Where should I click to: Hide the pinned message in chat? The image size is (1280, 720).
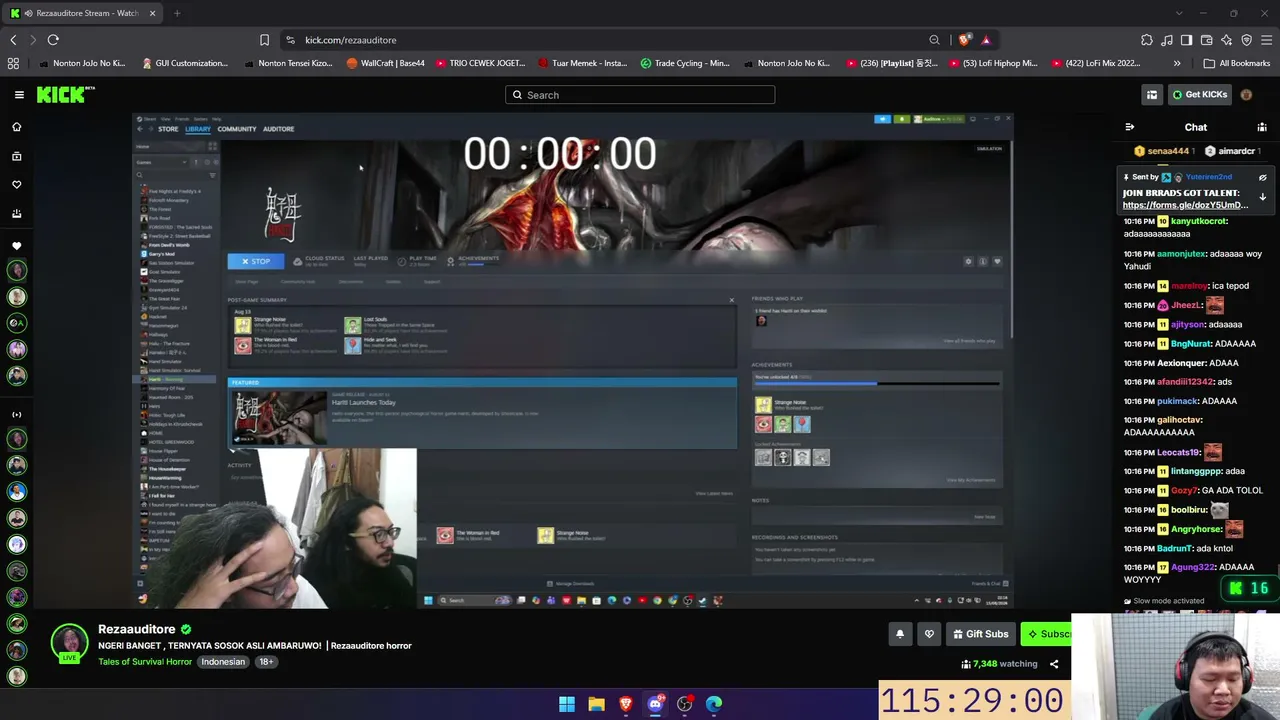click(1262, 177)
